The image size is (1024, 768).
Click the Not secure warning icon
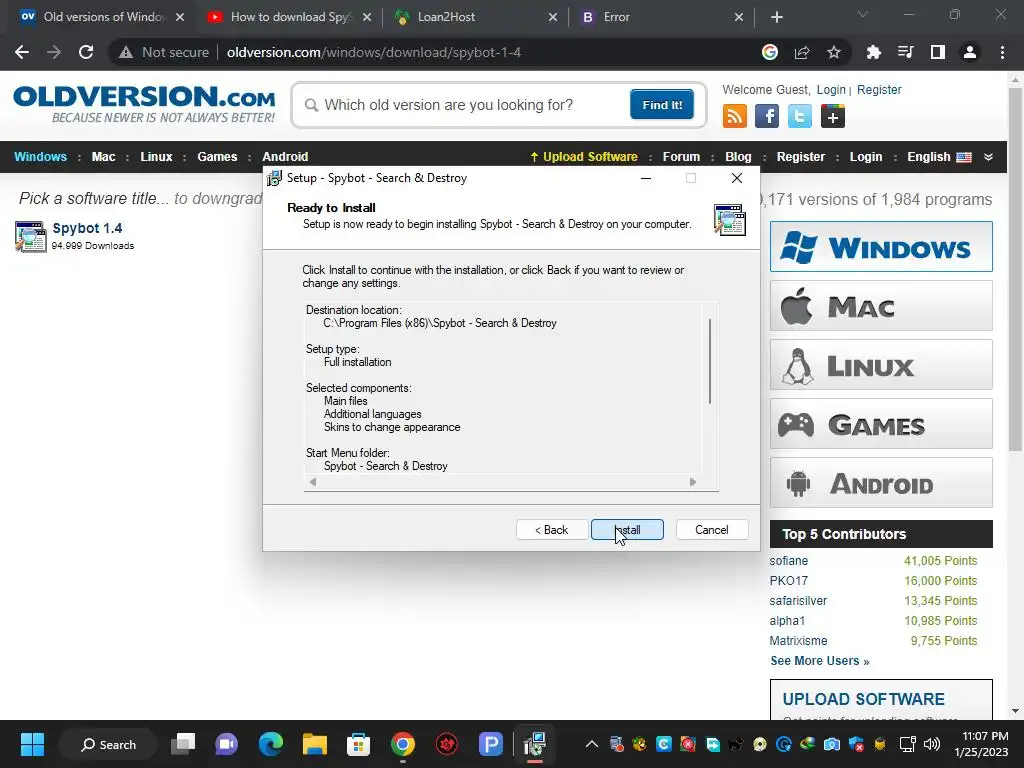(x=126, y=52)
